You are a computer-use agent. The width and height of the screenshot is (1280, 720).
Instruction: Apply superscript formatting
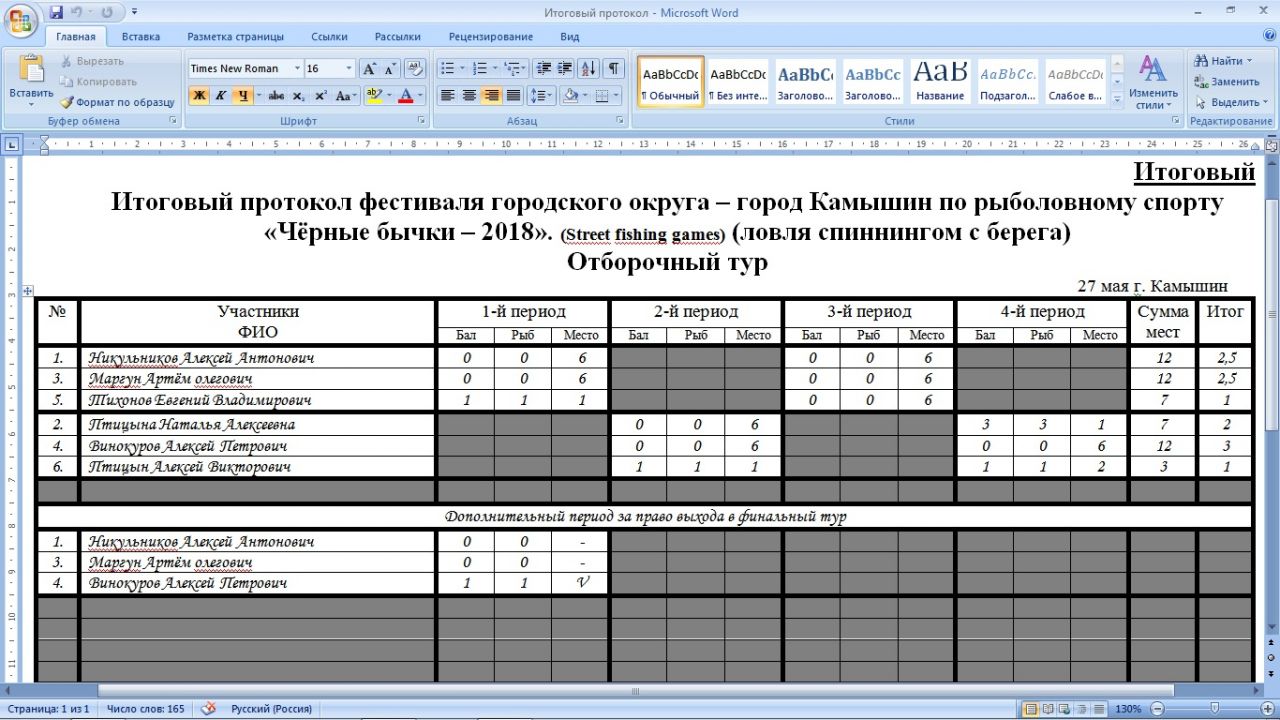pos(321,96)
